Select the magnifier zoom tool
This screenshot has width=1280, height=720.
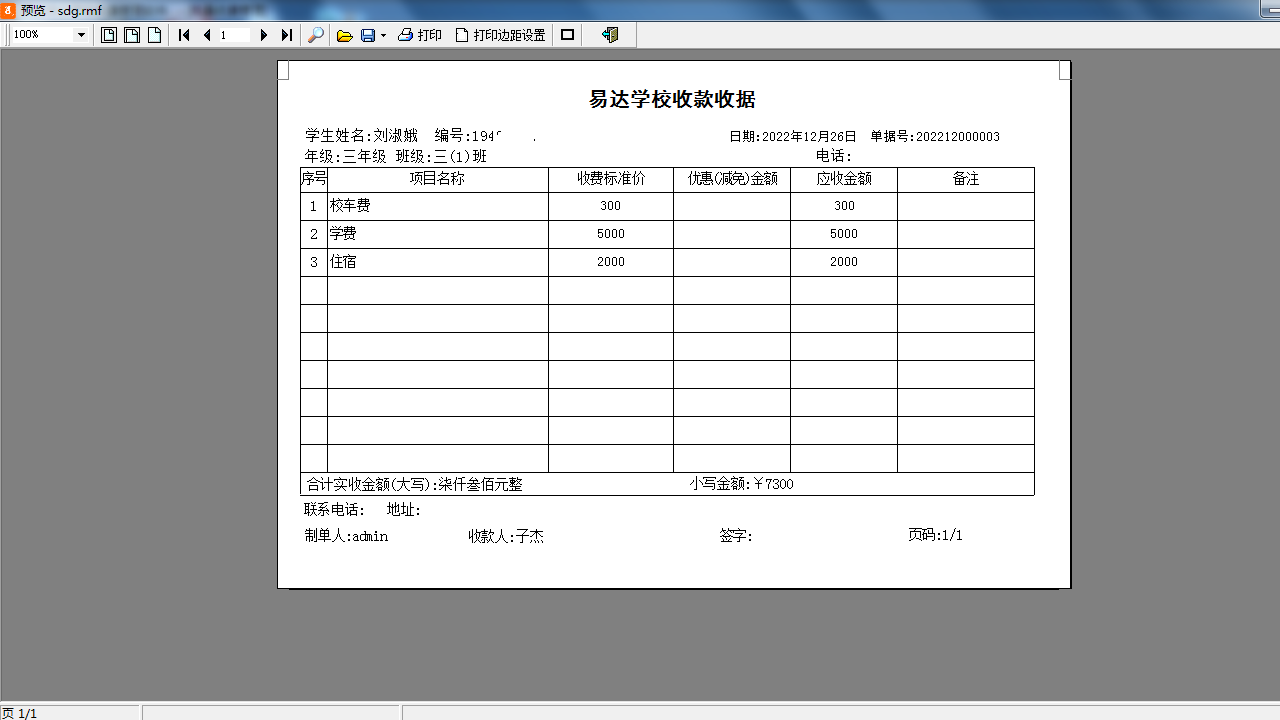[x=315, y=35]
